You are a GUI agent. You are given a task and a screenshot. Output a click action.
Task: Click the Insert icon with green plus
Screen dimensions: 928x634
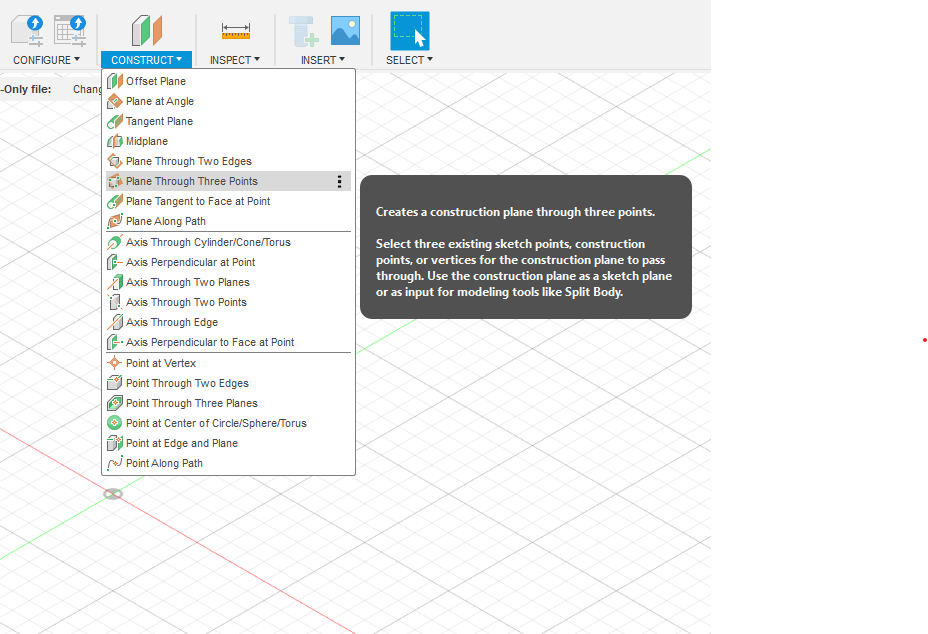(304, 31)
